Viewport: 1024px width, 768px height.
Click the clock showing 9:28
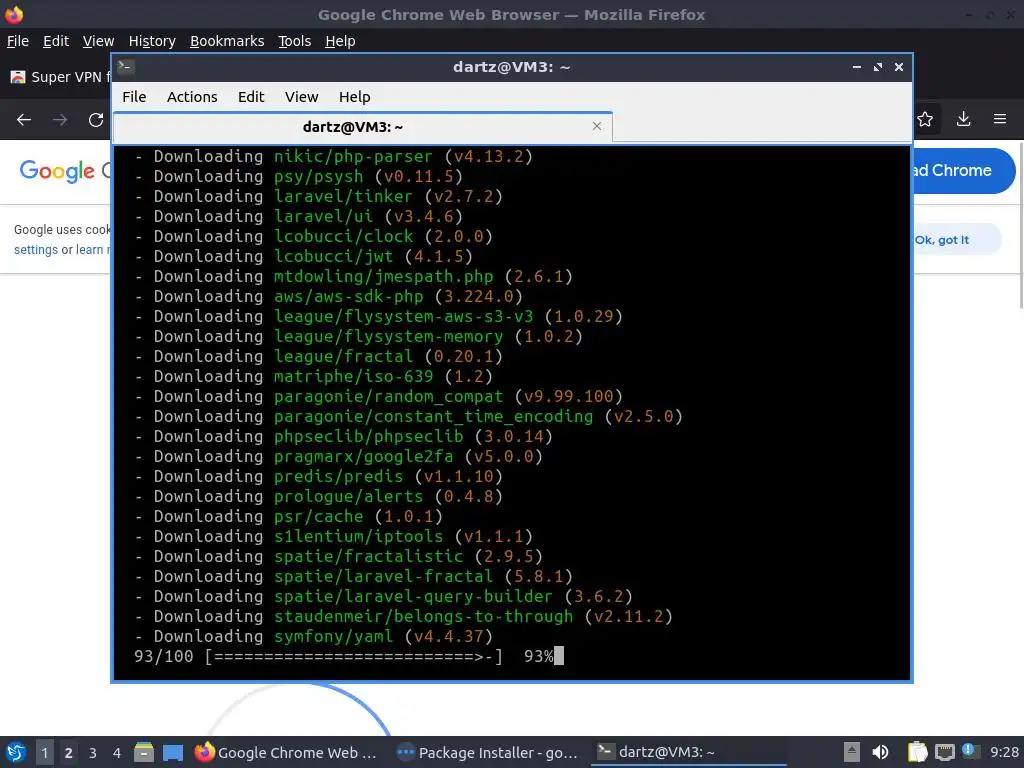(x=1004, y=752)
